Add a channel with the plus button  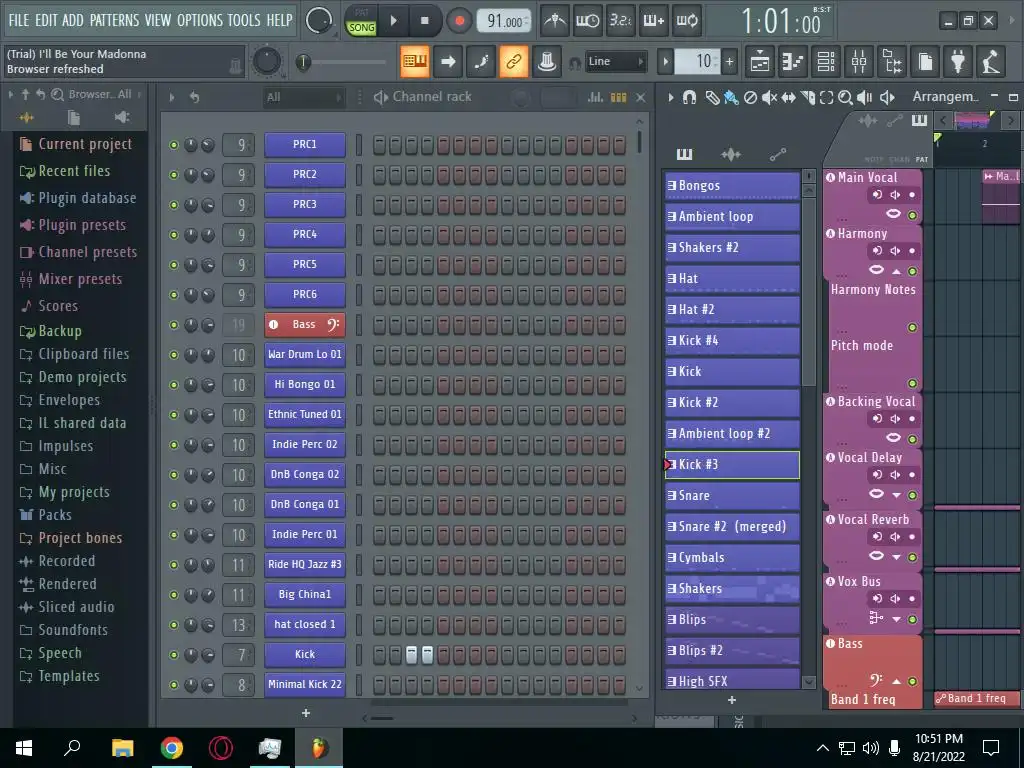point(306,713)
